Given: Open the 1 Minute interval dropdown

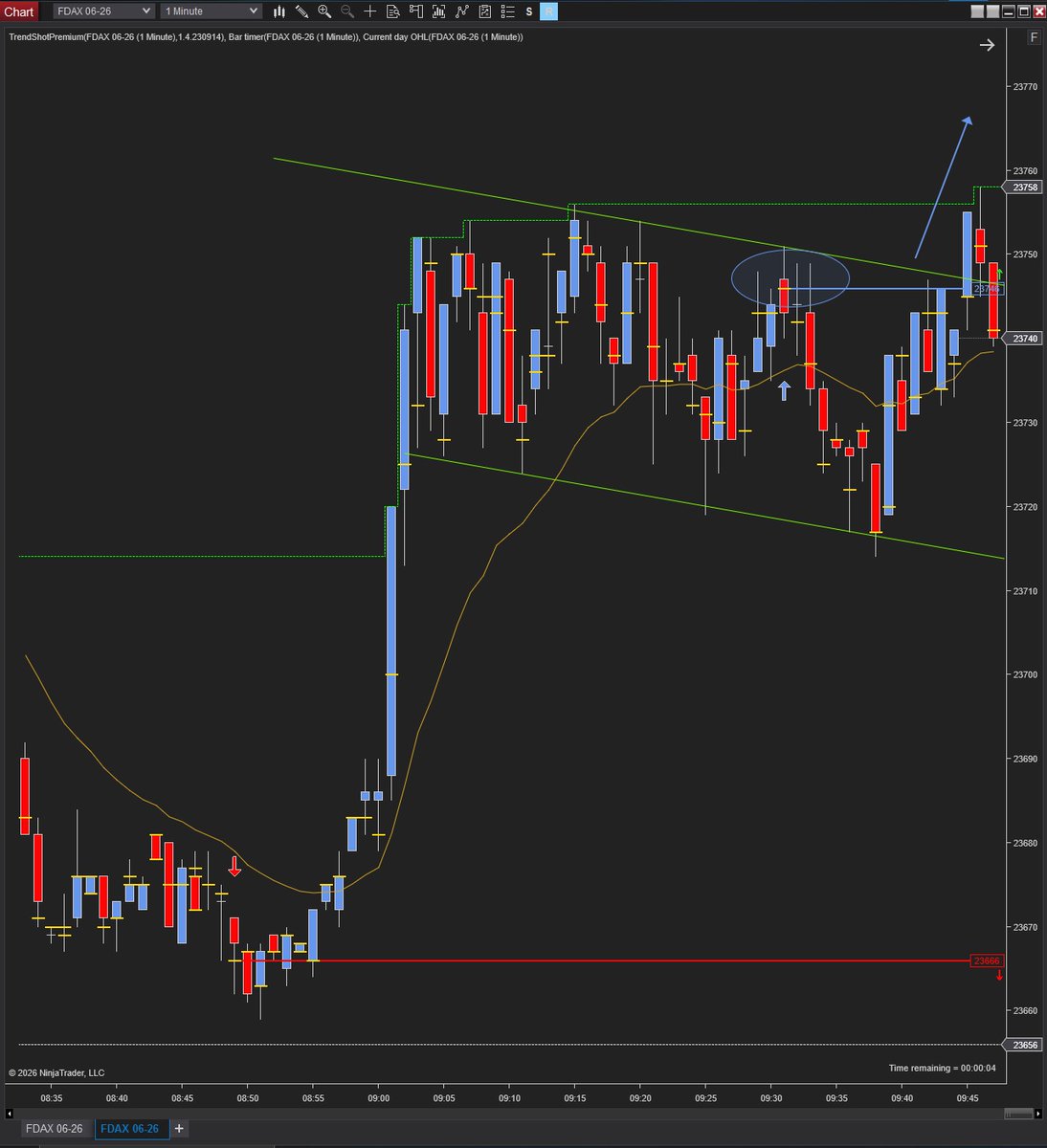Looking at the screenshot, I should coord(211,11).
